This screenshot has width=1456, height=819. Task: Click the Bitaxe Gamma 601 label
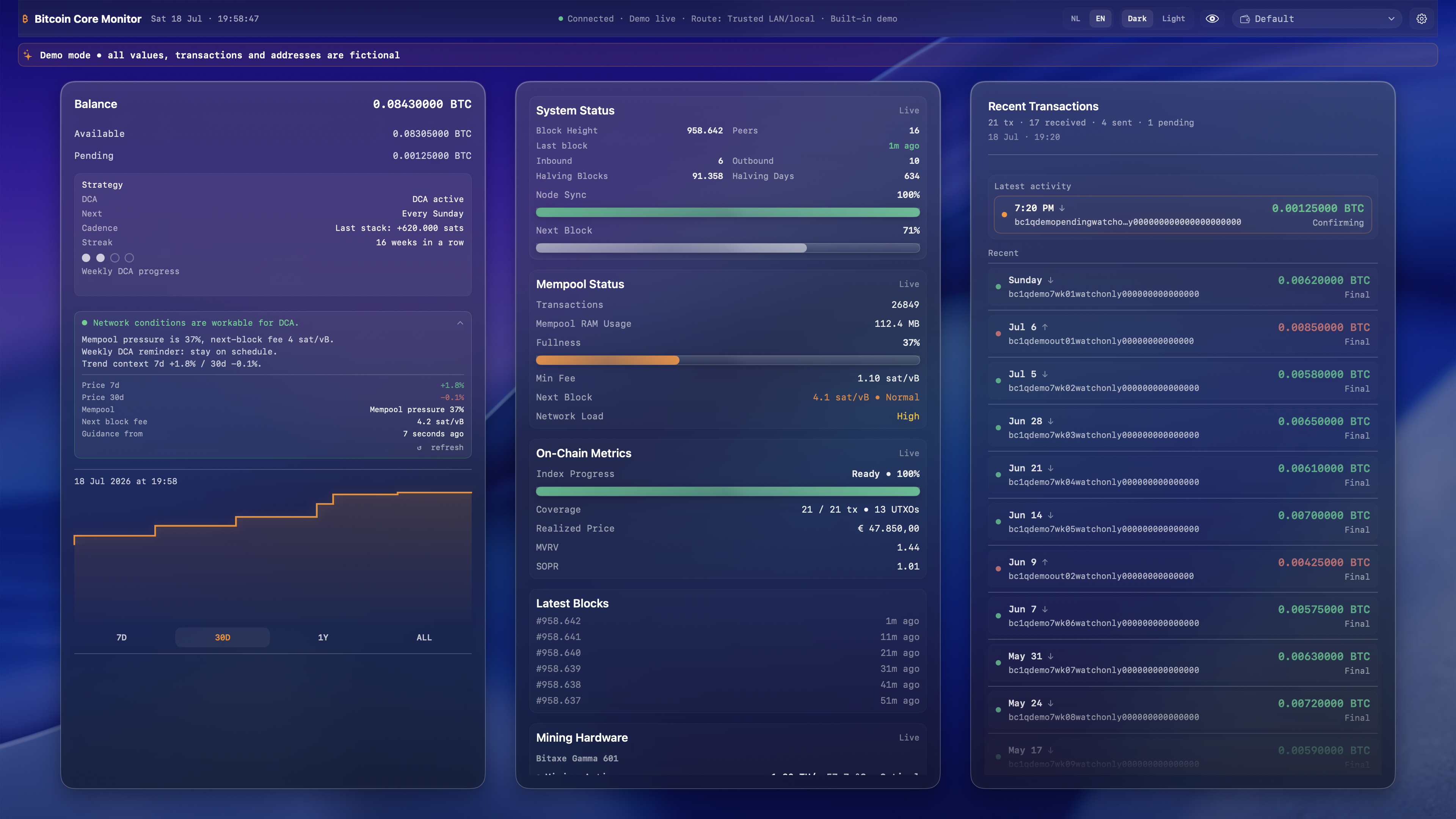tap(577, 758)
